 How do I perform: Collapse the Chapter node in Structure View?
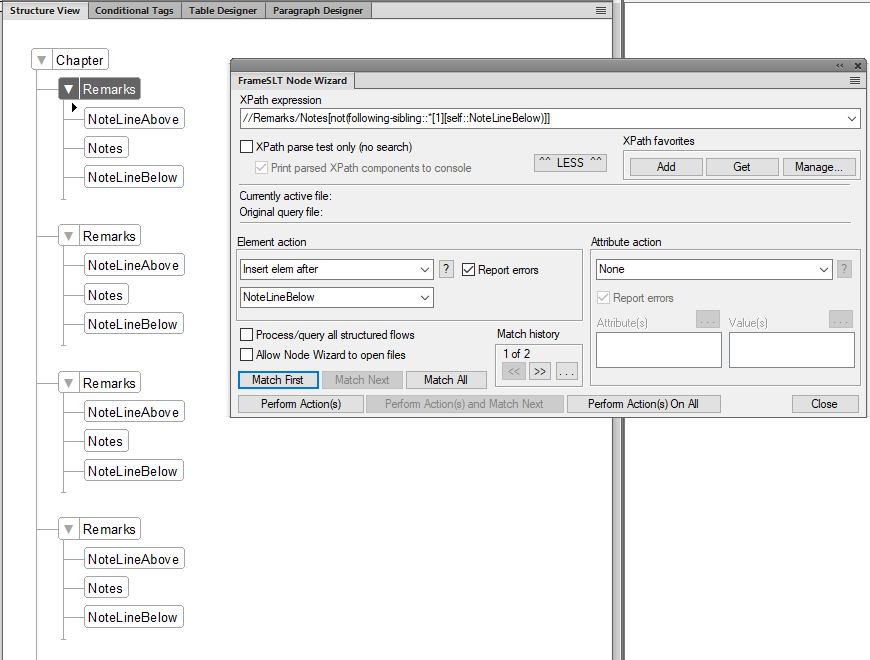click(x=40, y=59)
